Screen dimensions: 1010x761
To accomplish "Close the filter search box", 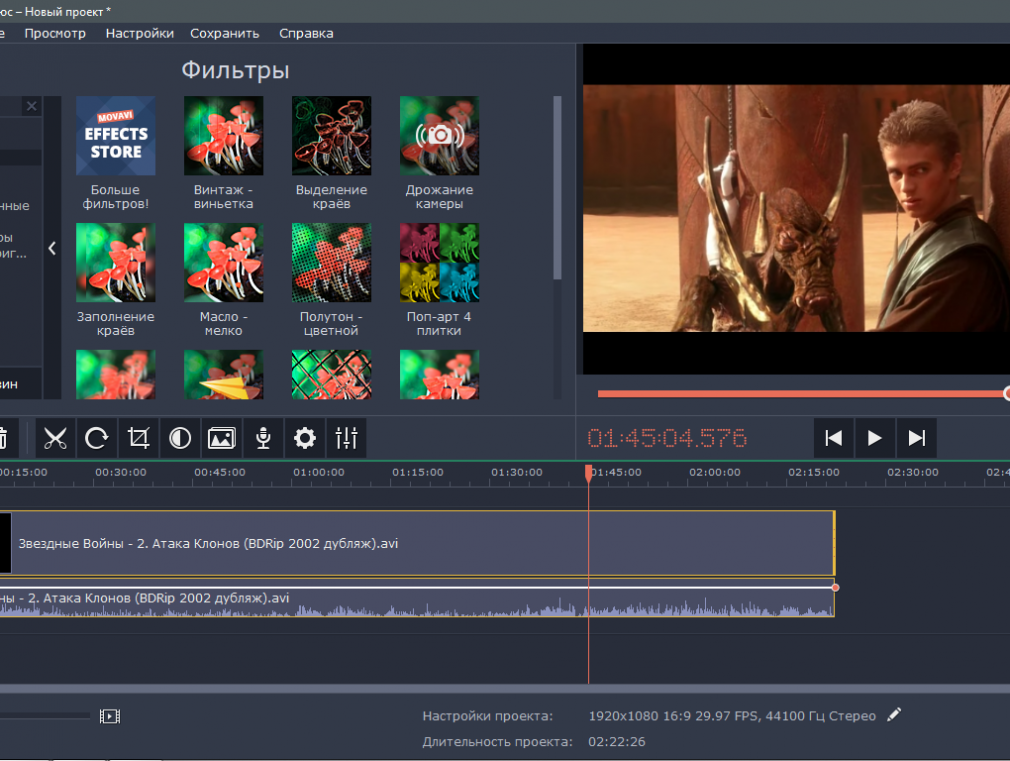I will coord(32,106).
